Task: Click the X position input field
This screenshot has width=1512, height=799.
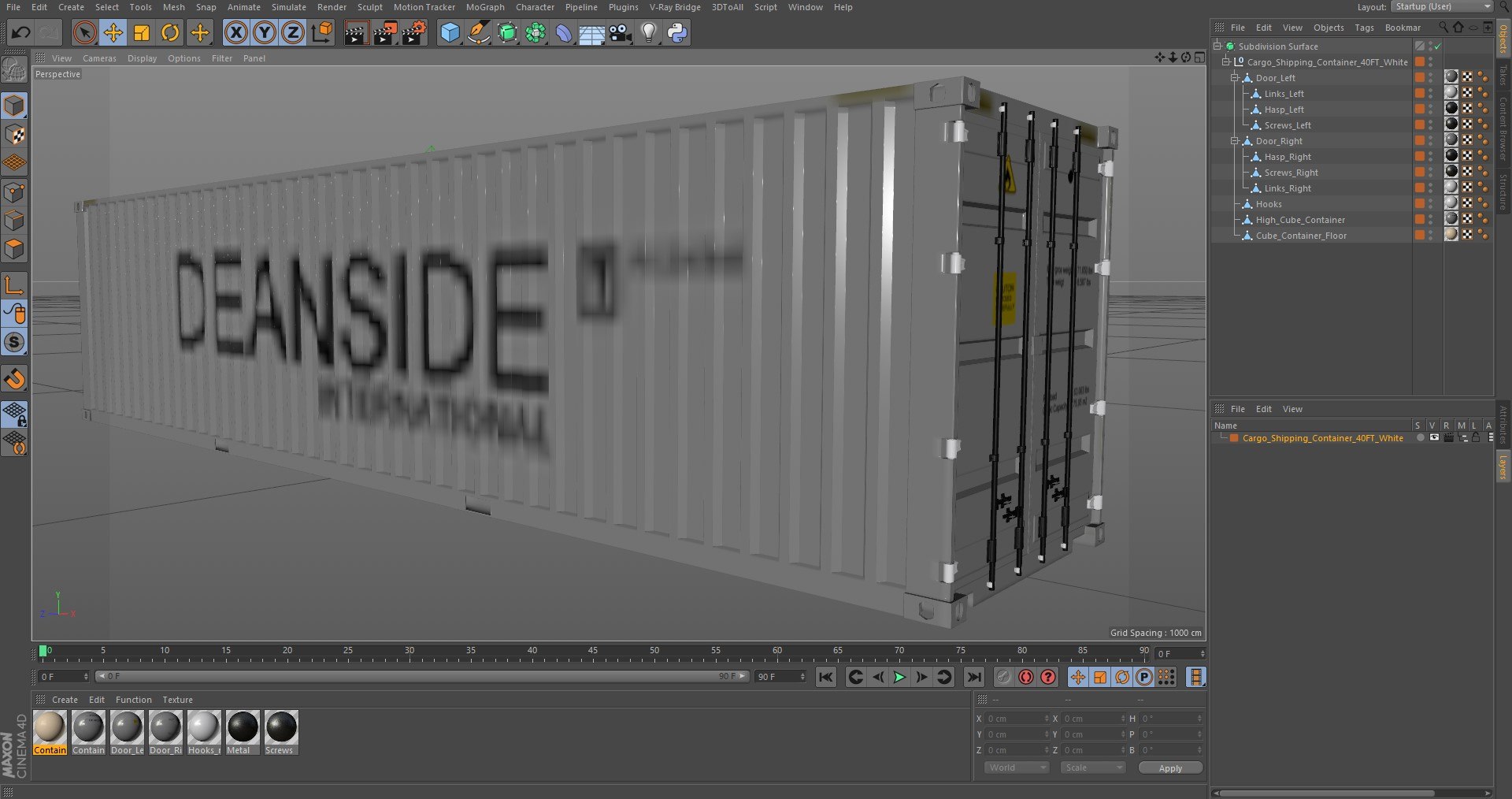Action: tap(1017, 719)
